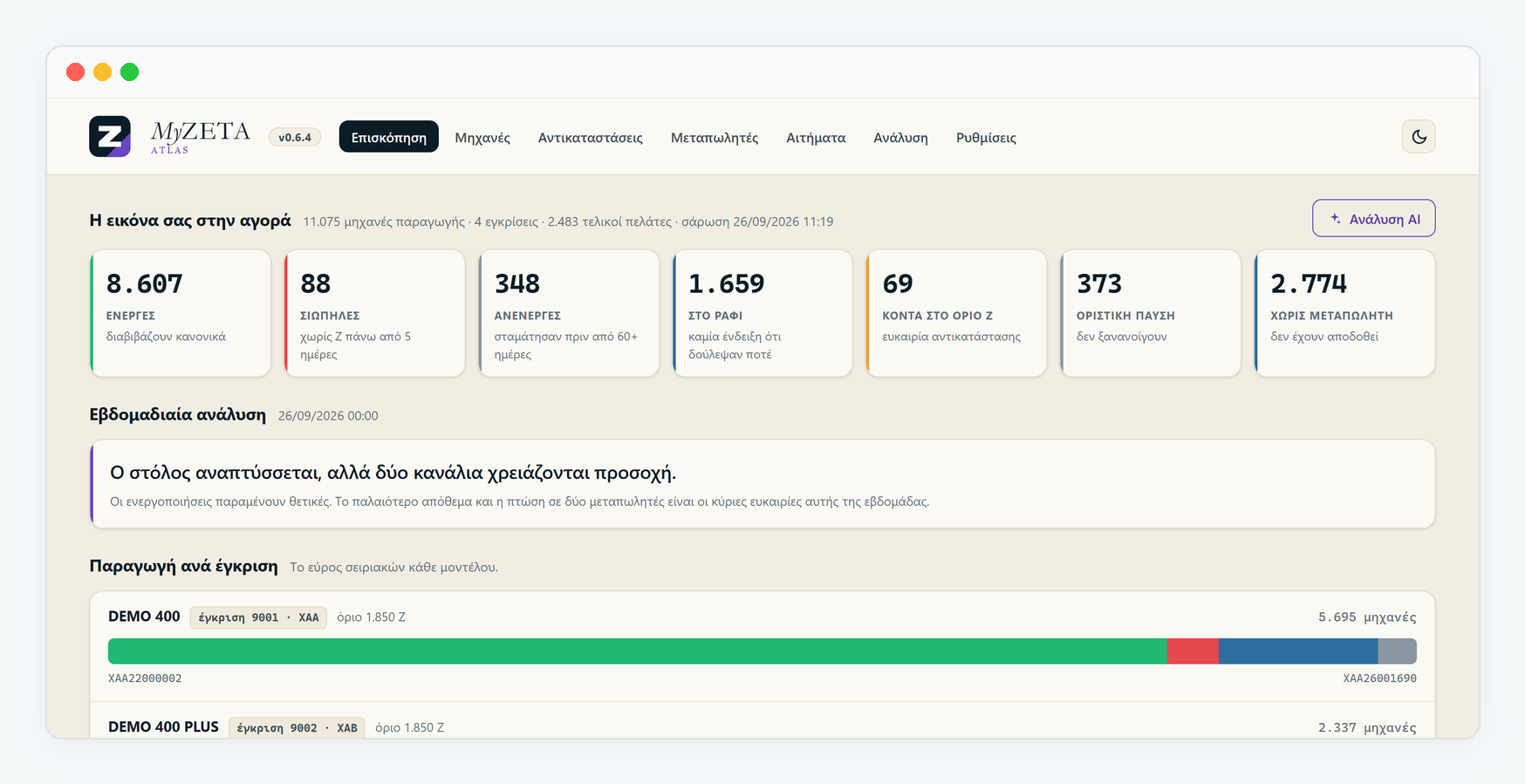Select the Αιτήματα tab
This screenshot has width=1525, height=784.
coord(816,137)
